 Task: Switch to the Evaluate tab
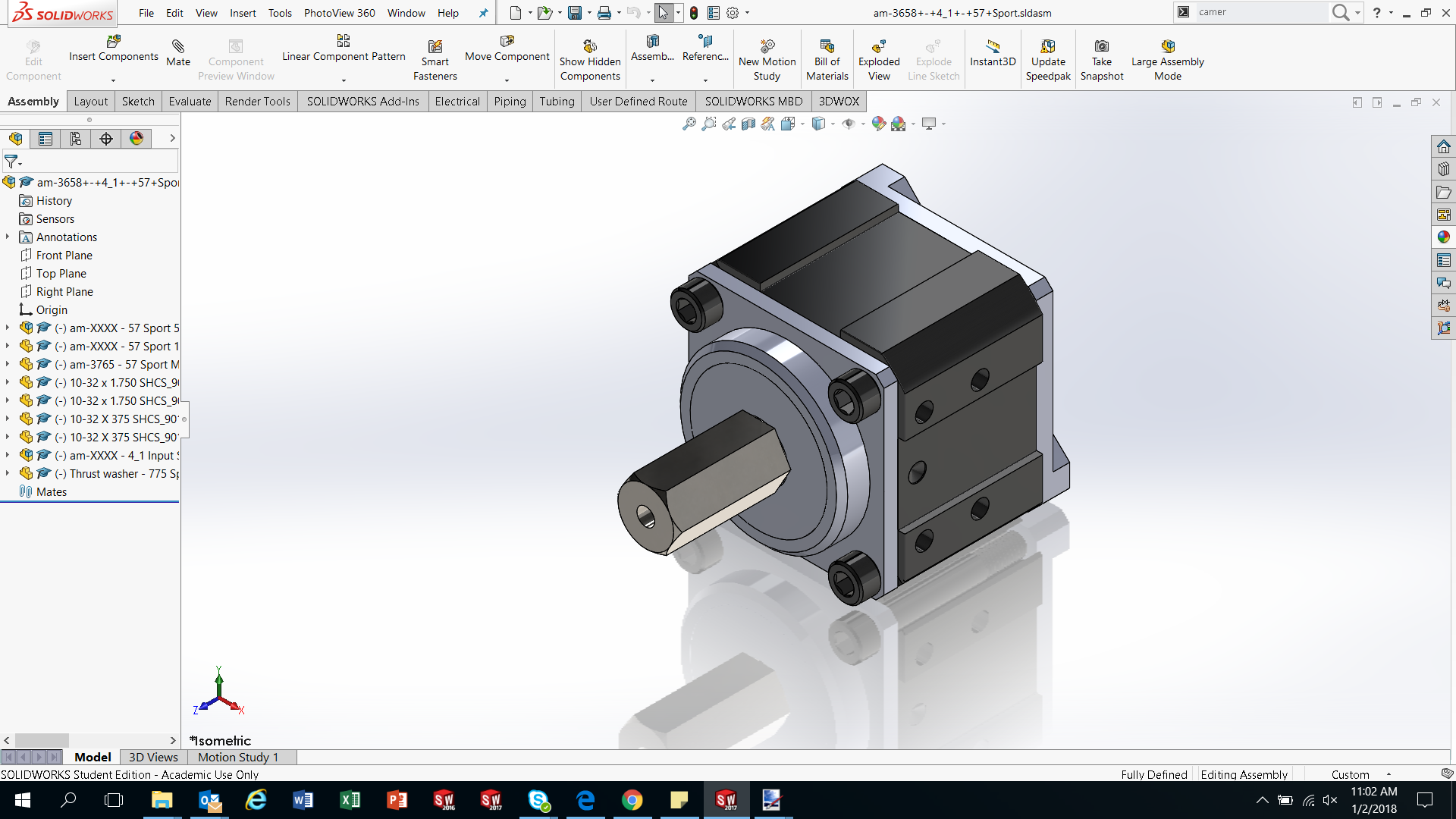tap(189, 101)
